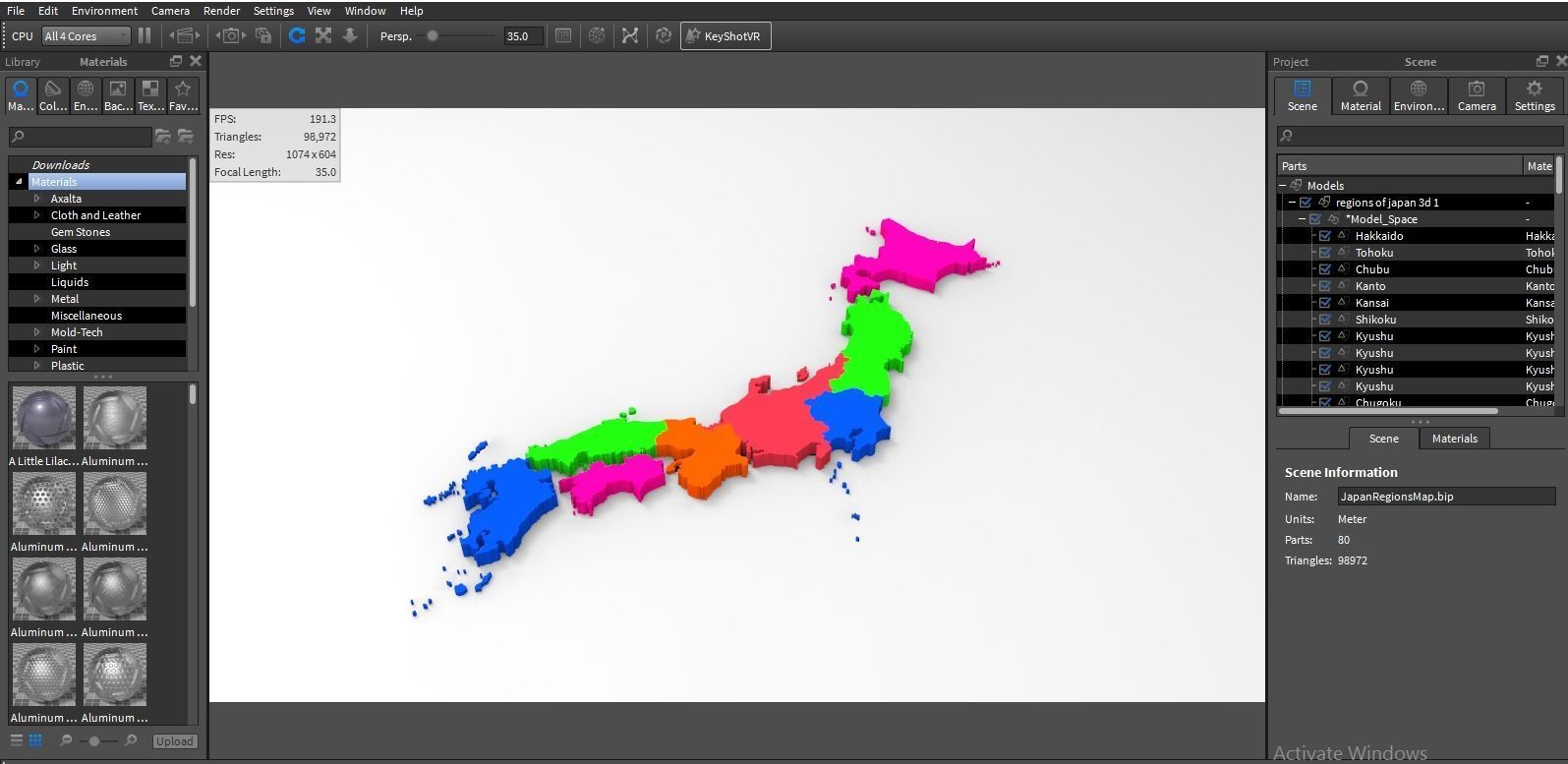This screenshot has width=1568, height=764.
Task: Uncheck the Hakkaido part checkbox
Action: pyautogui.click(x=1324, y=236)
